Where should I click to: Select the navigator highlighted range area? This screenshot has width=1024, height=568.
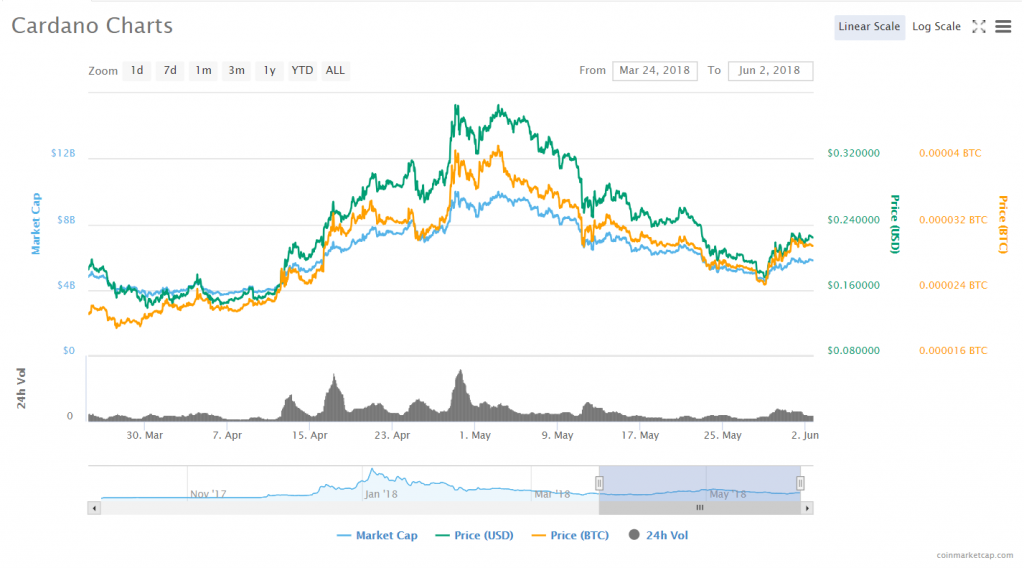699,483
